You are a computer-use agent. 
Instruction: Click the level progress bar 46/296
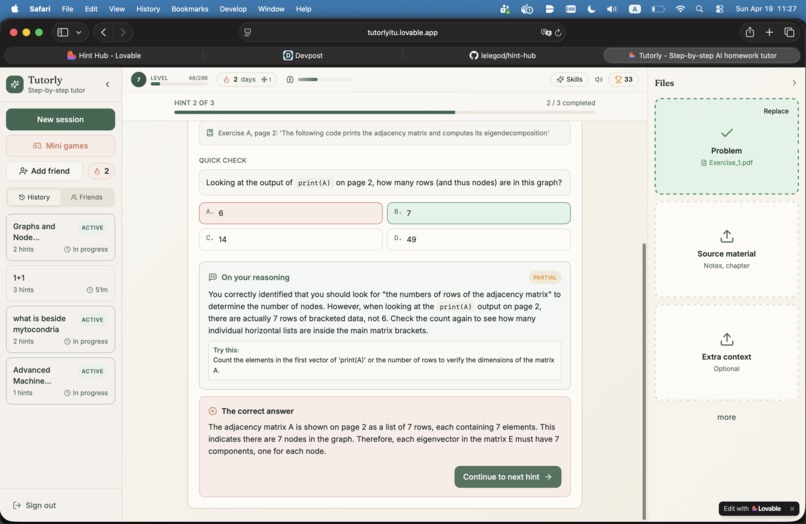pos(179,83)
